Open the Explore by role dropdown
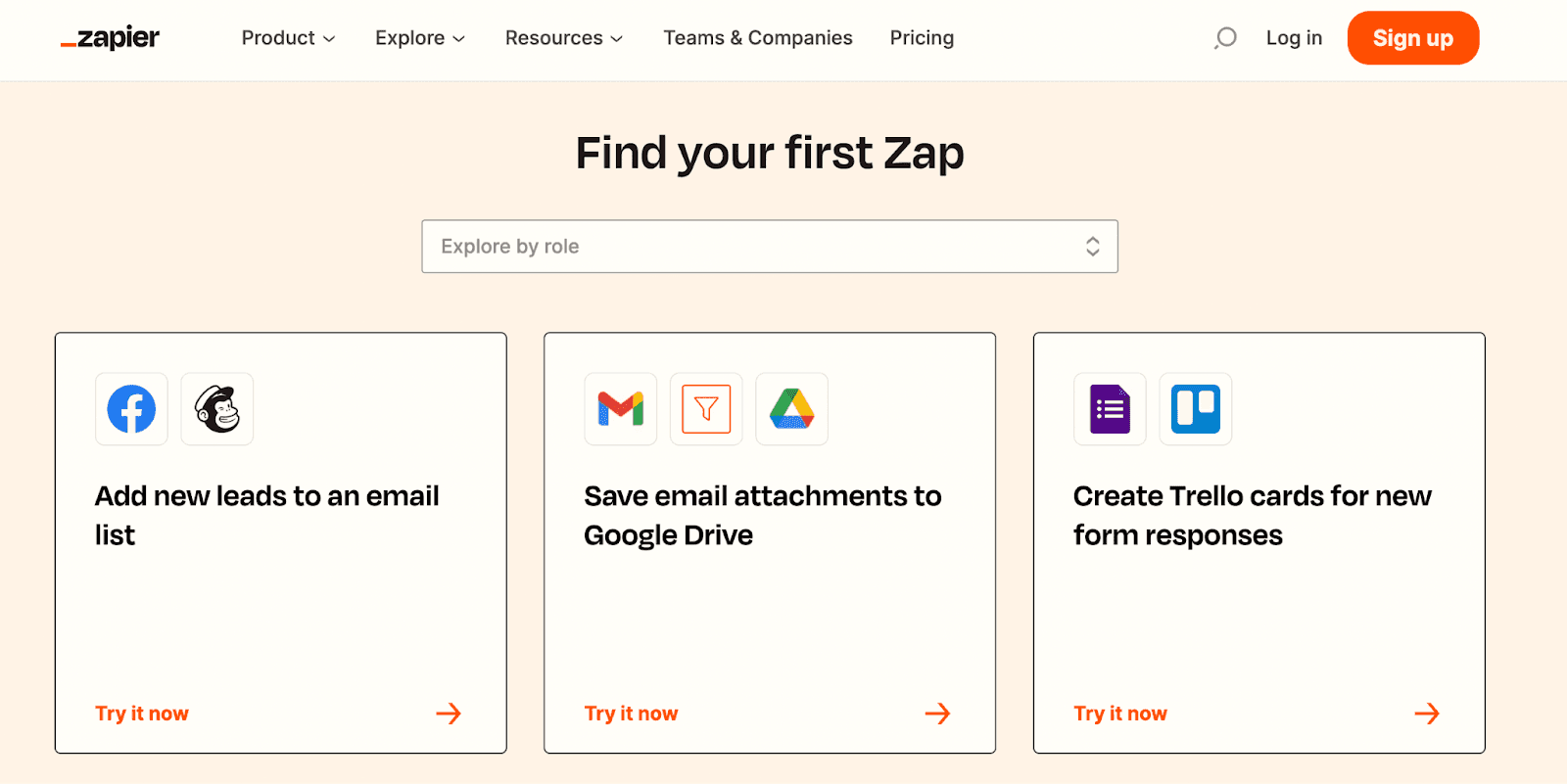Viewport: 1567px width, 784px height. (x=770, y=246)
